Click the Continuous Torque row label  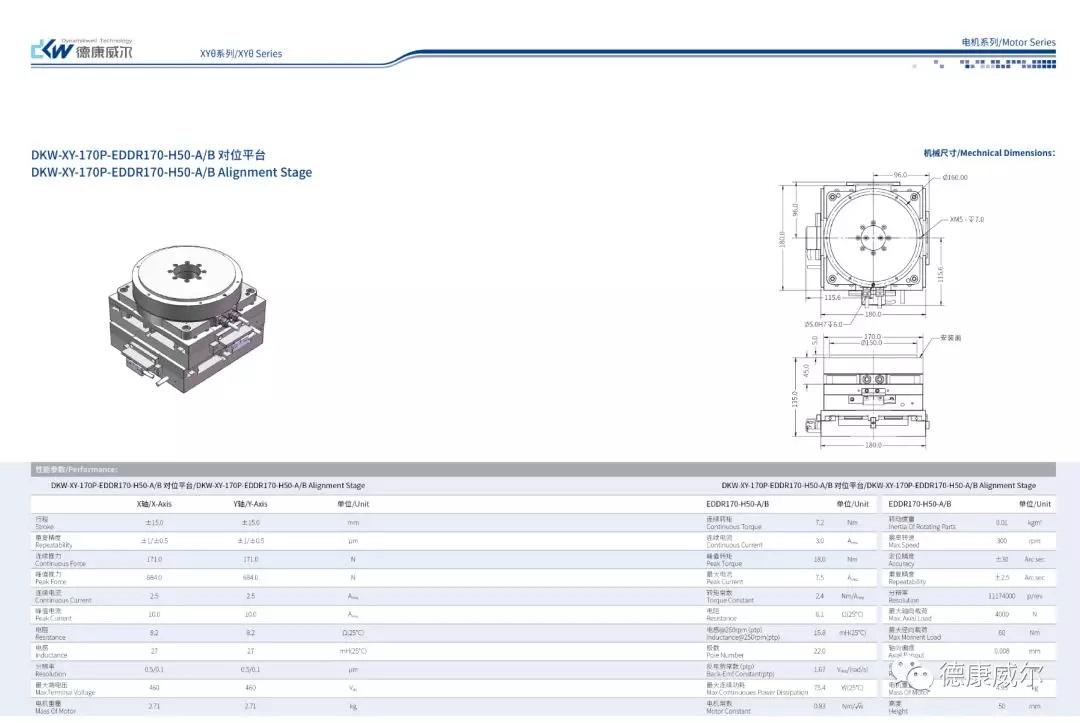point(734,523)
